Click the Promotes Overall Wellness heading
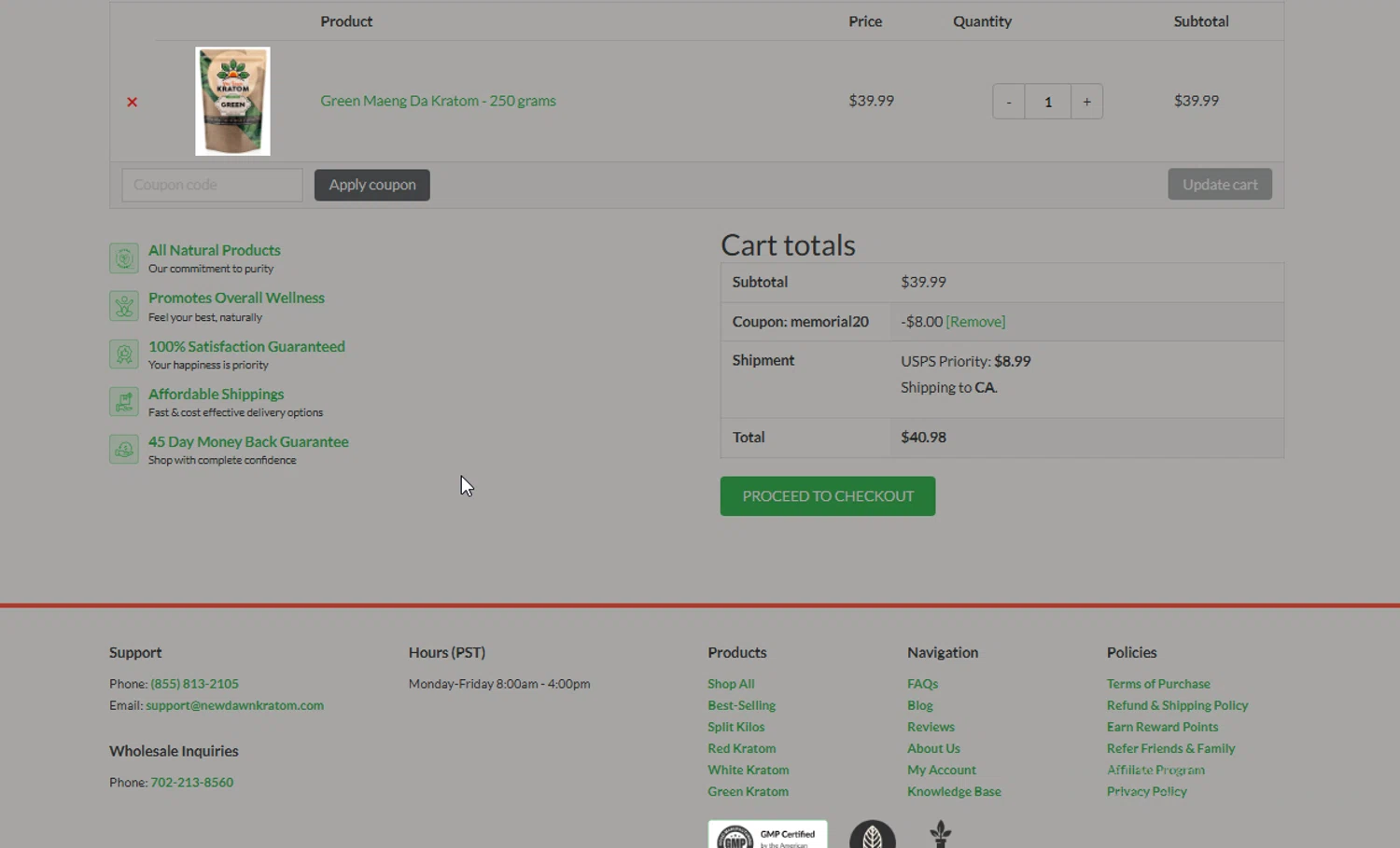The image size is (1400, 848). click(x=236, y=298)
